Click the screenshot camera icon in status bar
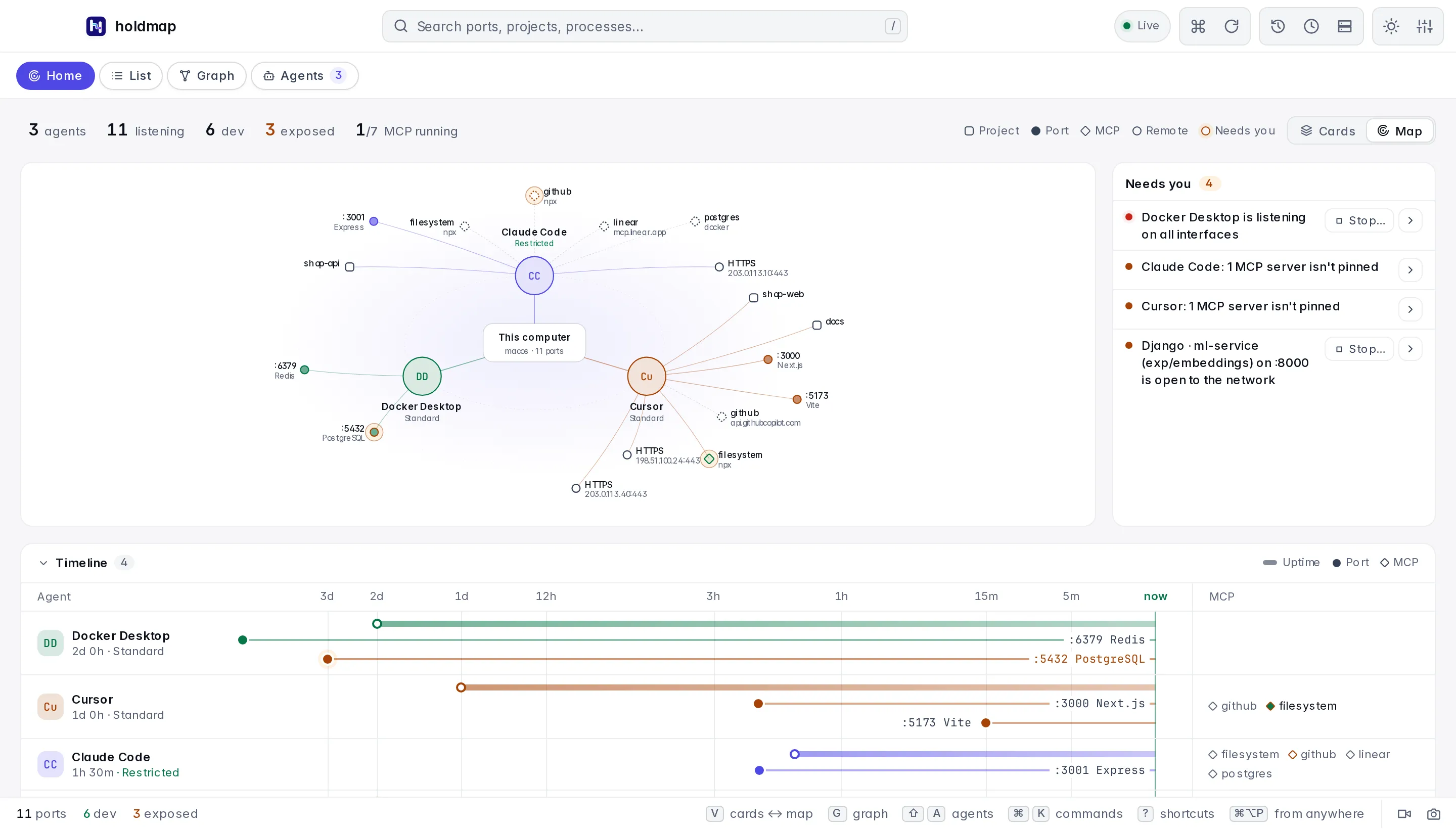Viewport: 1456px width, 829px height. point(1434,814)
